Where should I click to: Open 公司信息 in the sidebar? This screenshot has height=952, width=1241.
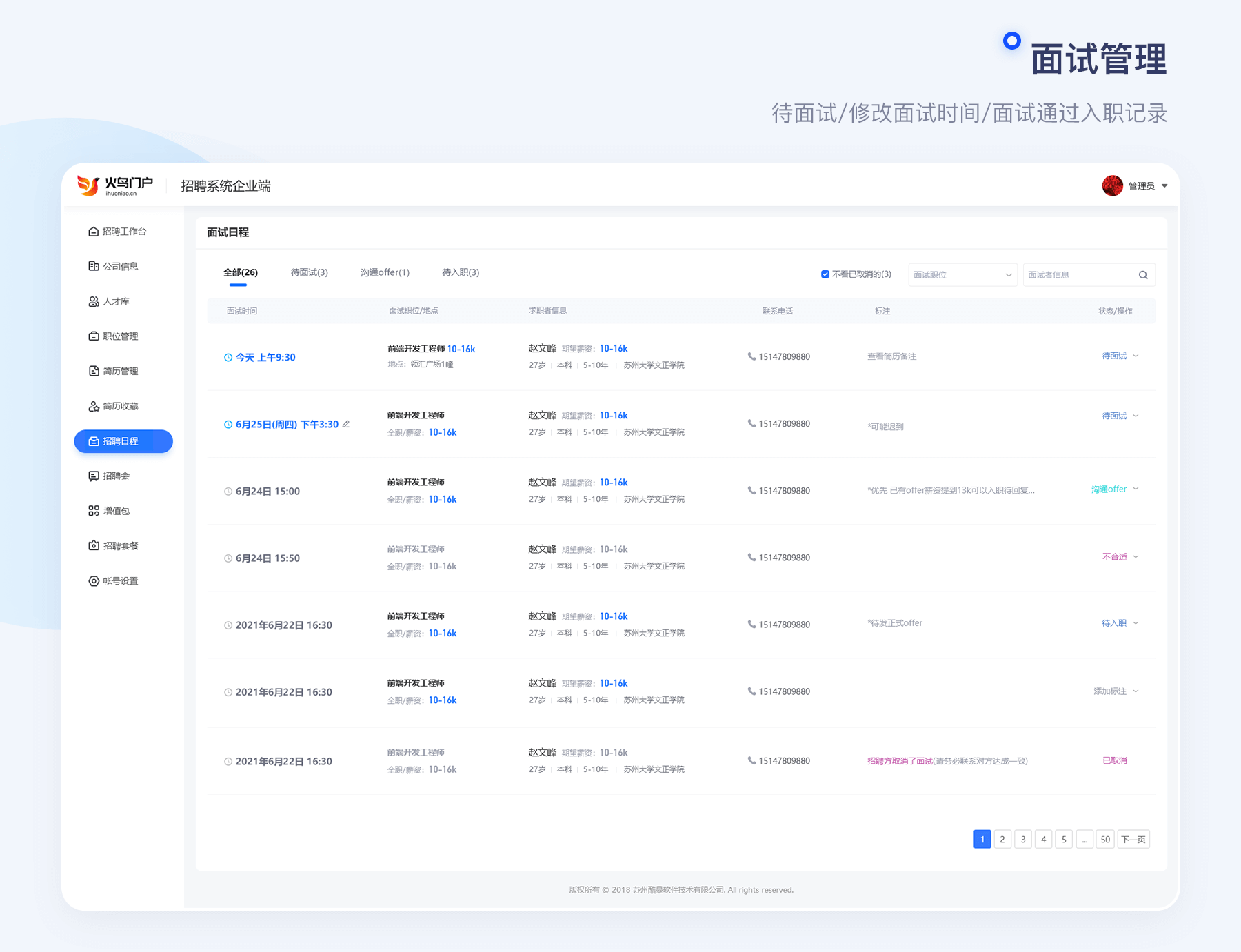click(114, 266)
